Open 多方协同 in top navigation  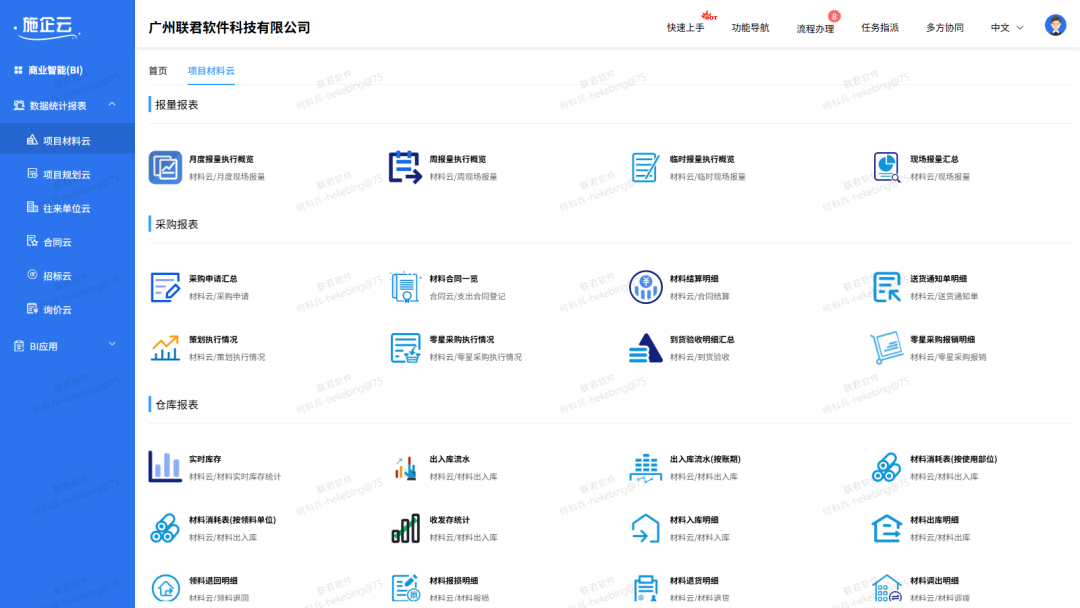(x=944, y=28)
